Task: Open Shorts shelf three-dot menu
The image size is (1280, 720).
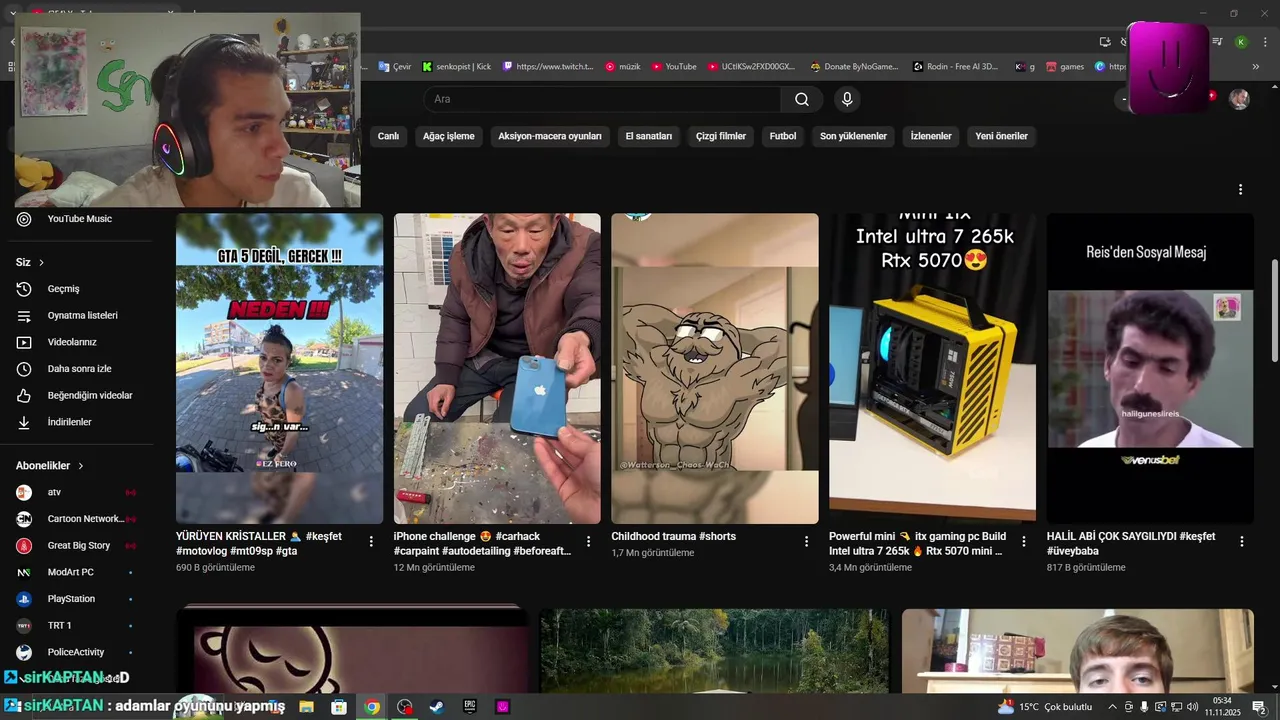Action: pyautogui.click(x=1240, y=189)
